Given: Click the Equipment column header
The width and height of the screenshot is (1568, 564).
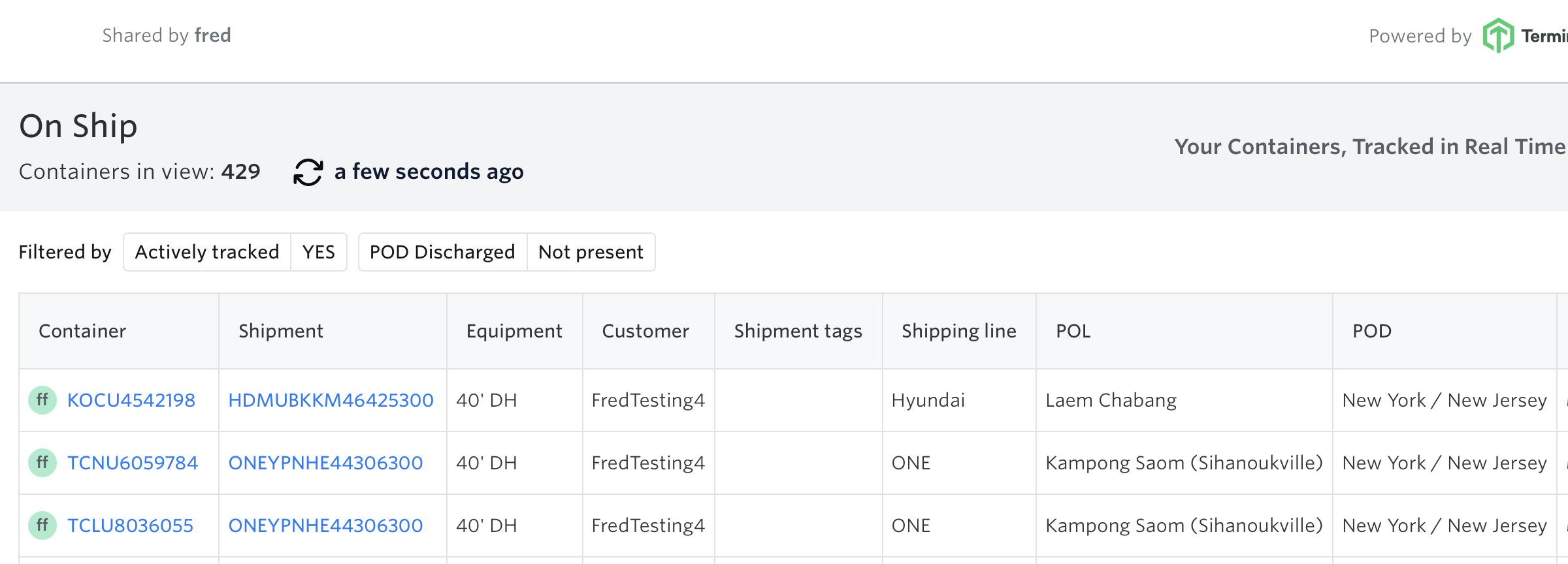Looking at the screenshot, I should (x=514, y=331).
